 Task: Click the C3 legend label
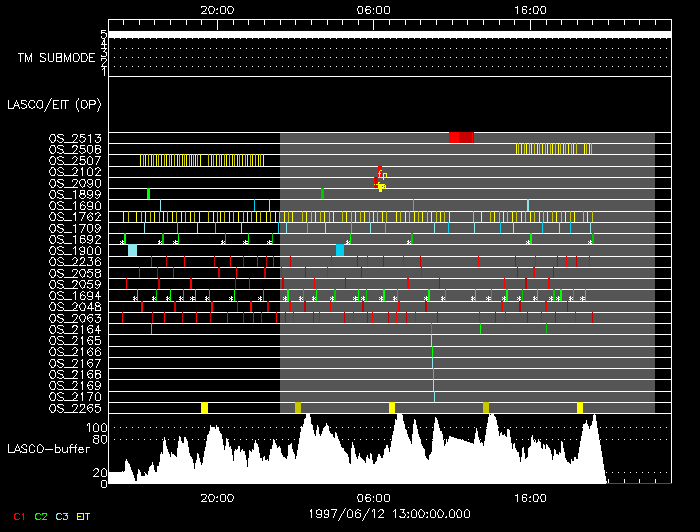click(x=62, y=516)
